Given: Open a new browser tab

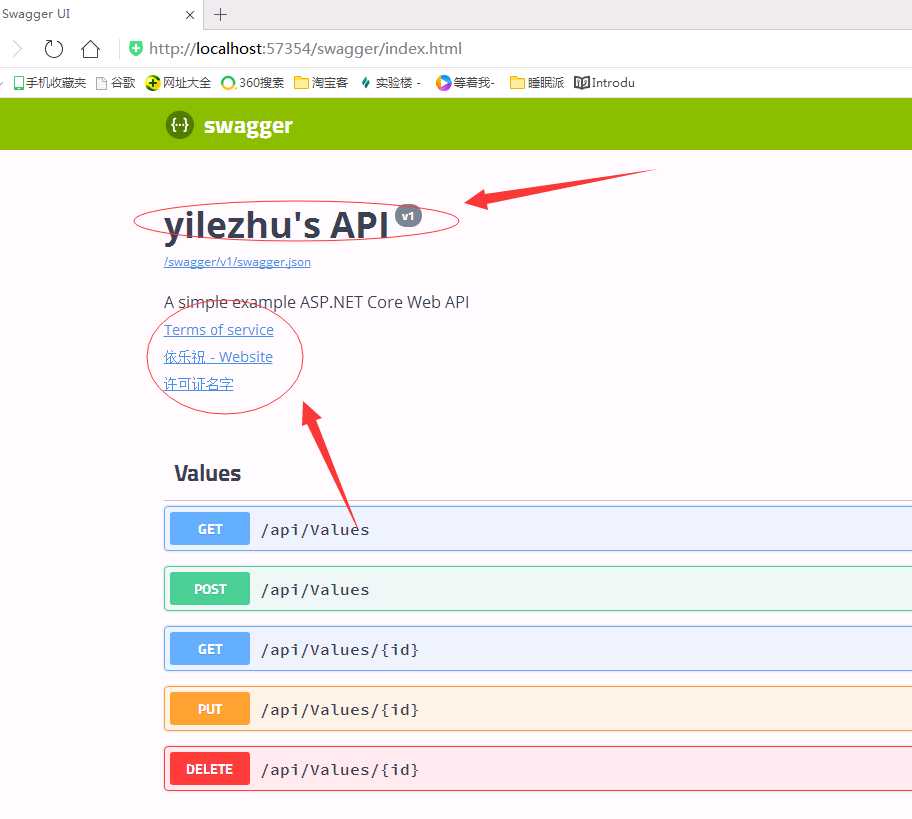Looking at the screenshot, I should [220, 15].
